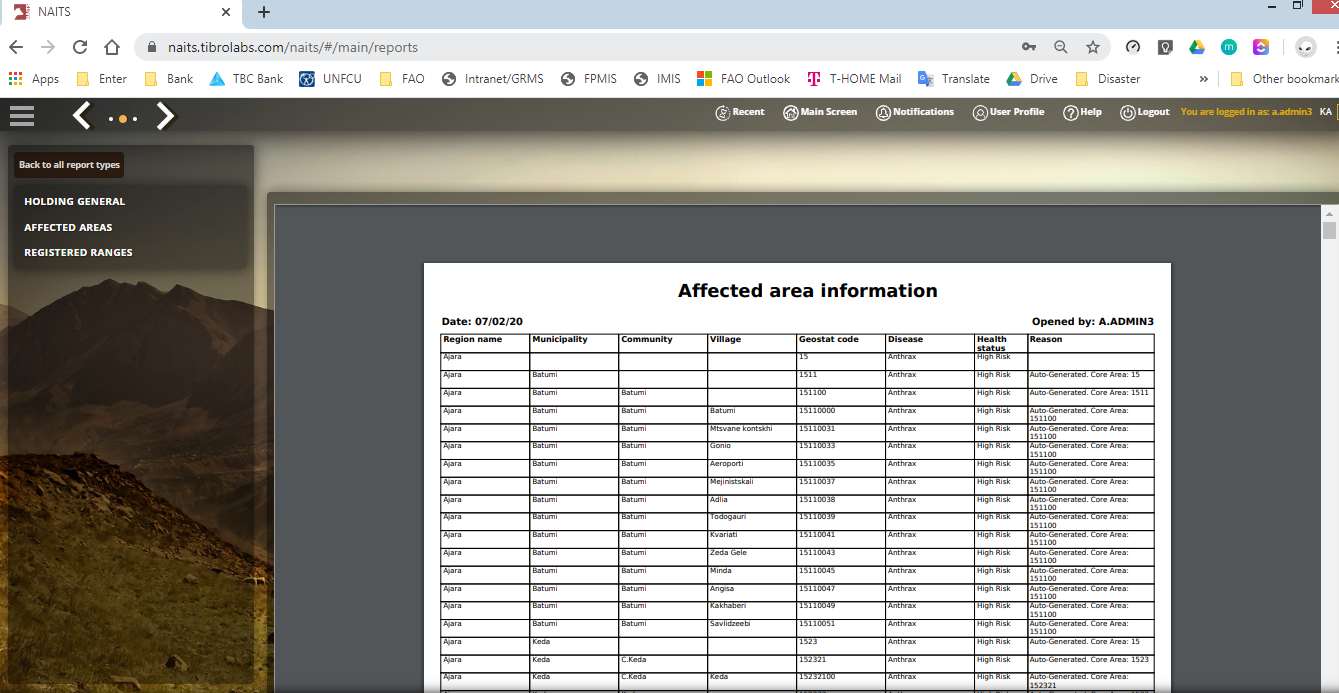Select REGISTERED RANGES report
This screenshot has width=1339, height=693.
point(78,253)
